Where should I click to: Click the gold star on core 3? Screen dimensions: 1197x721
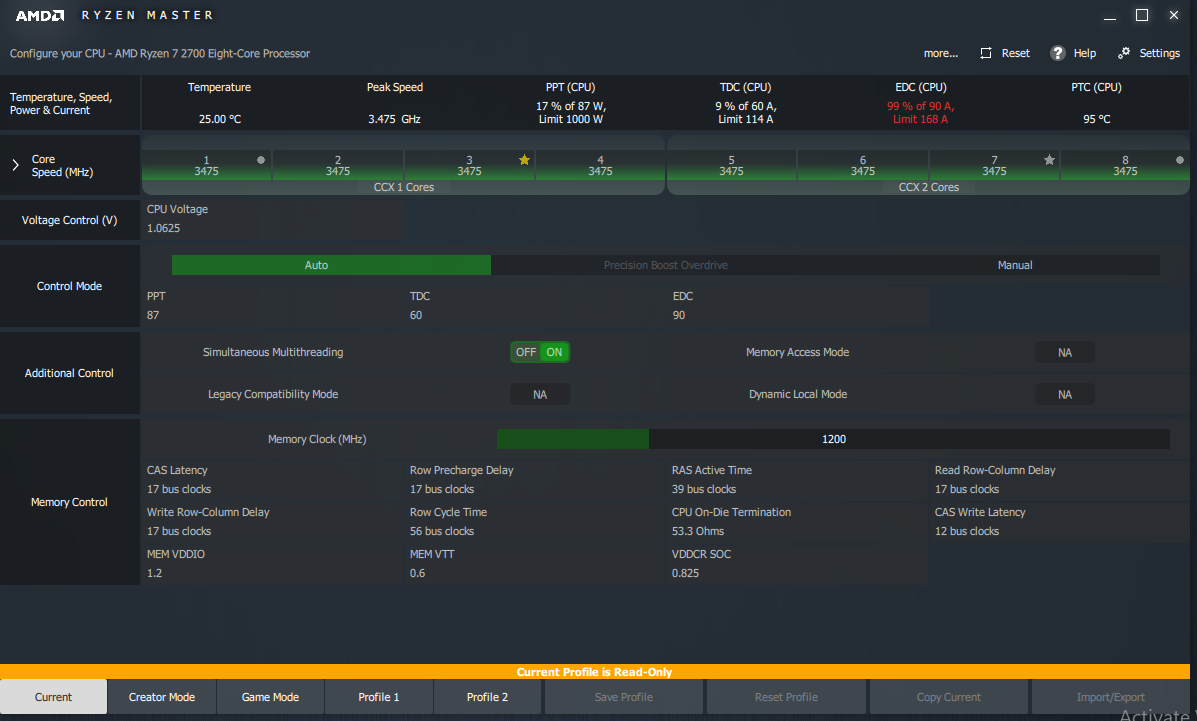(524, 160)
